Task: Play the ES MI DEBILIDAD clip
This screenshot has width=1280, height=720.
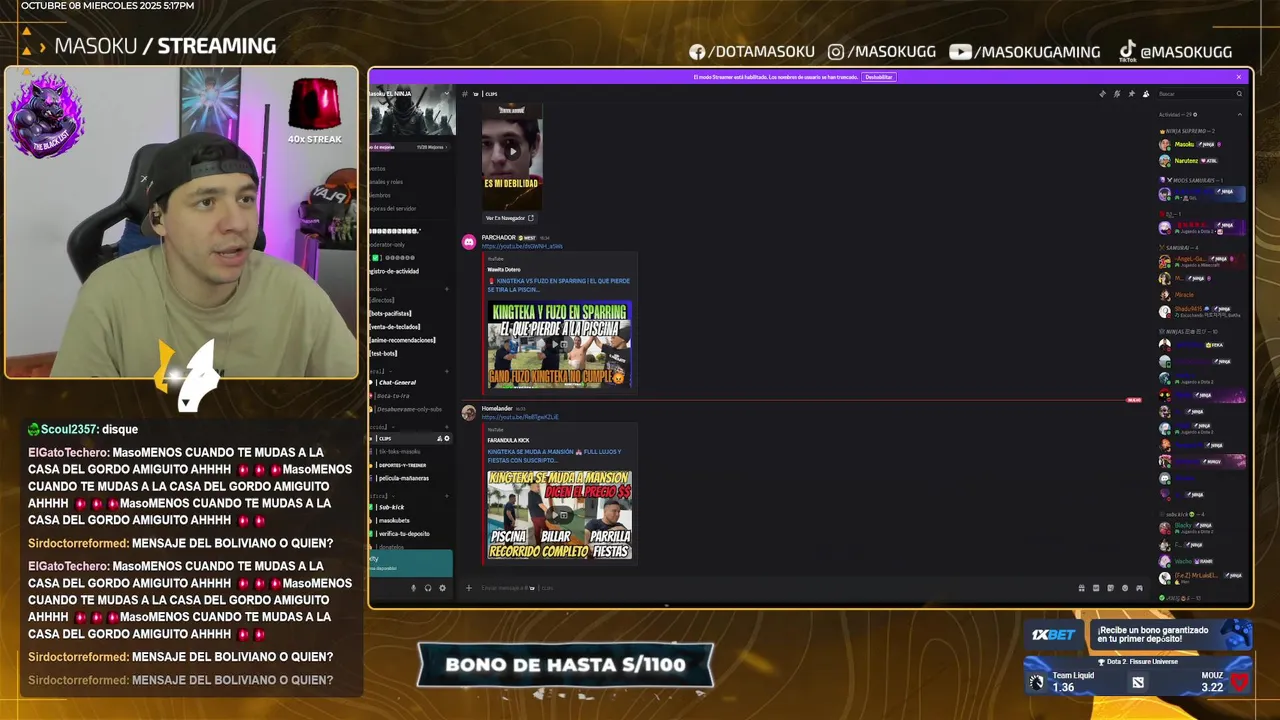Action: point(512,152)
